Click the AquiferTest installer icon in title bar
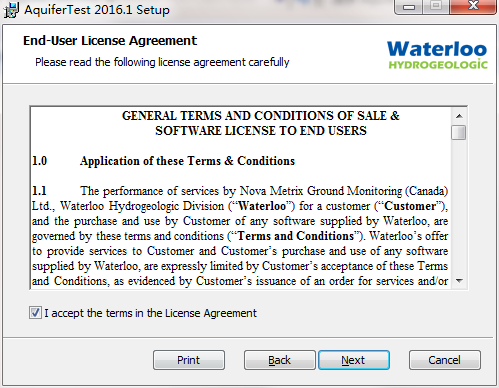Viewport: 499px width, 388px height. pos(11,10)
